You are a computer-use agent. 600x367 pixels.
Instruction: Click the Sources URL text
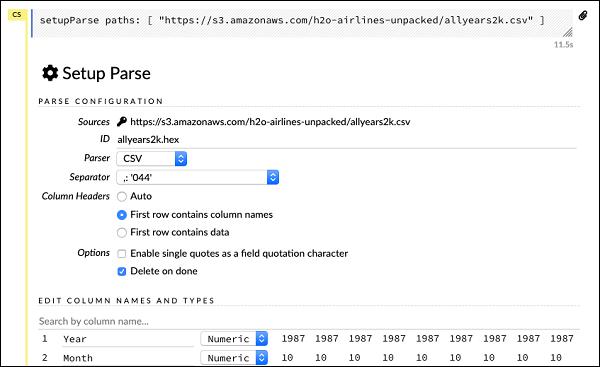[x=270, y=122]
